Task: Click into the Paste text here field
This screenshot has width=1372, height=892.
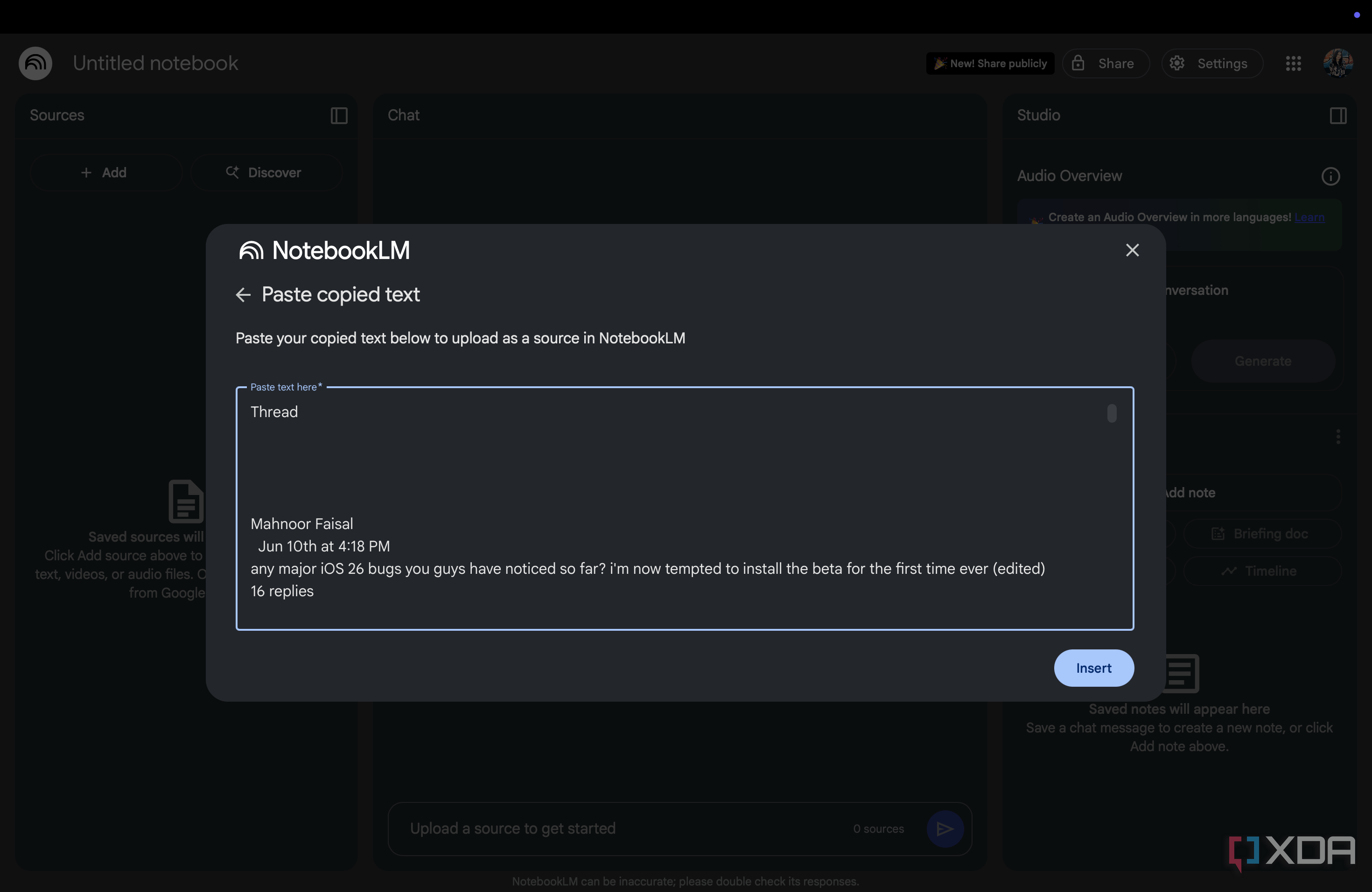Action: click(x=685, y=508)
